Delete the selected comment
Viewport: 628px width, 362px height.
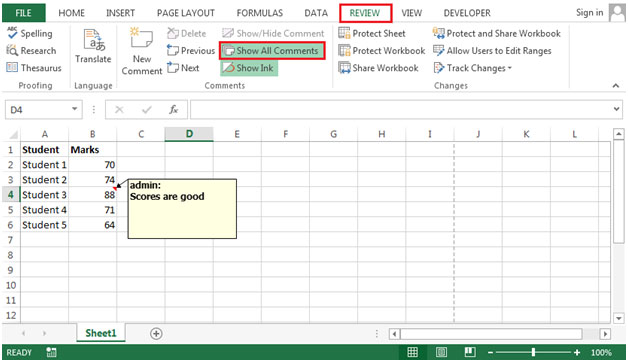point(187,33)
